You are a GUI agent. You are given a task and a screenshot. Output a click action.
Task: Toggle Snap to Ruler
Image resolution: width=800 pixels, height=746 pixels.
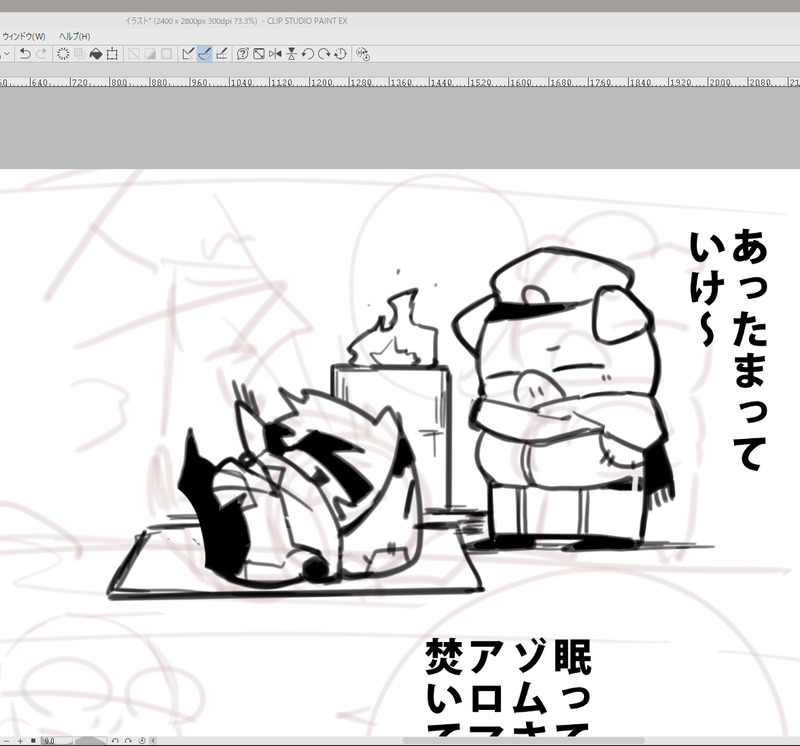188,54
